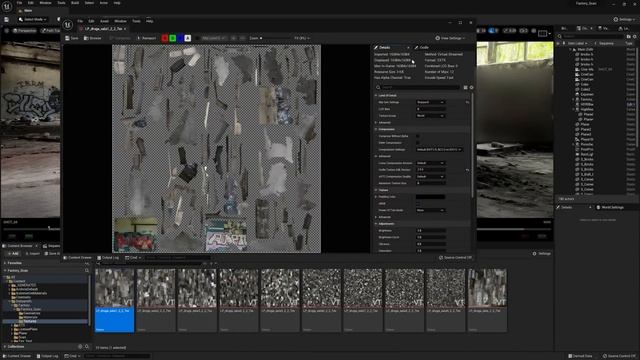The width and height of the screenshot is (640, 360).
Task: Expand the Collections section
Action: pyautogui.click(x=5, y=347)
